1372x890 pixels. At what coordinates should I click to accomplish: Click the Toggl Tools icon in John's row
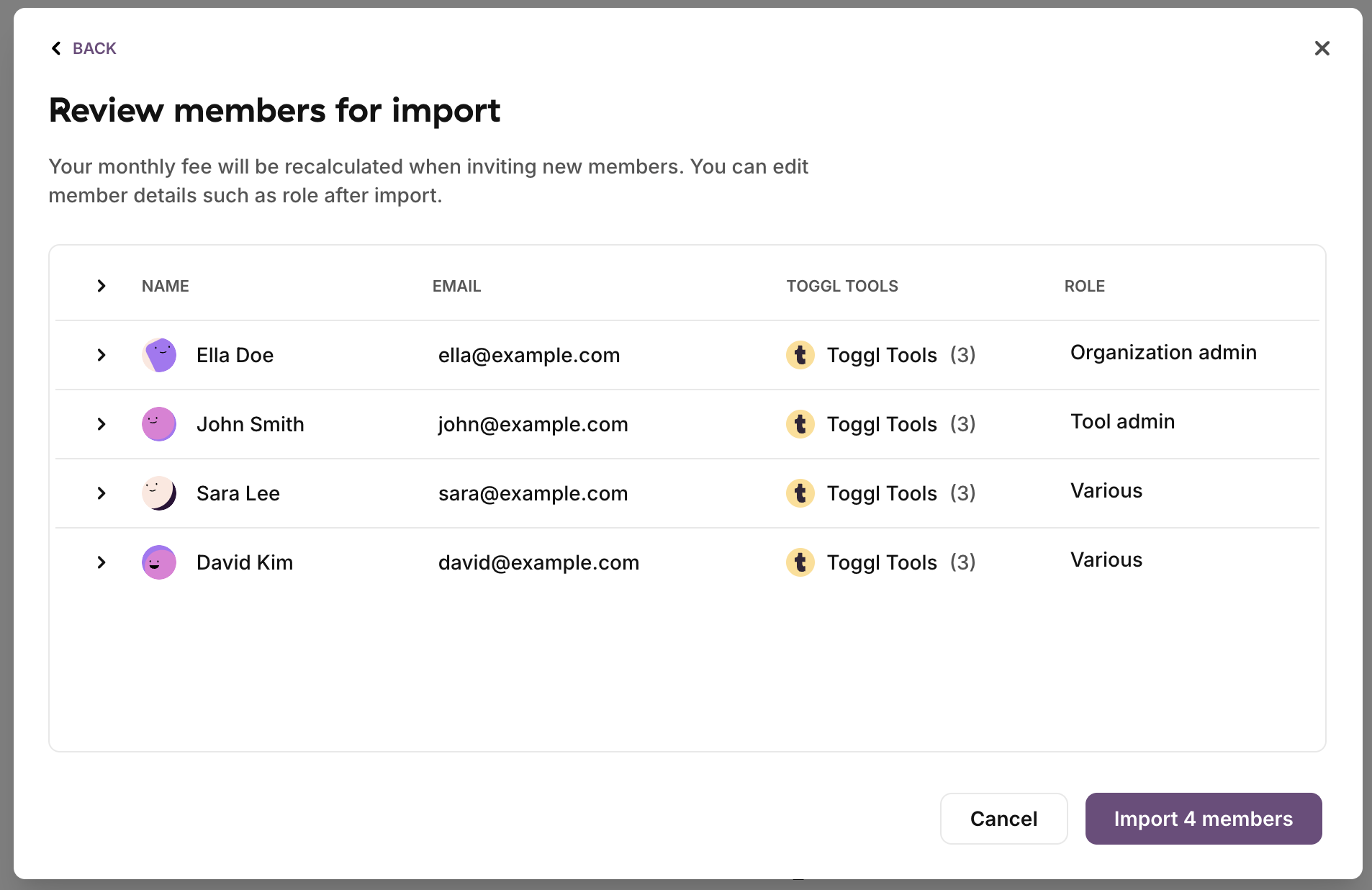coord(800,424)
